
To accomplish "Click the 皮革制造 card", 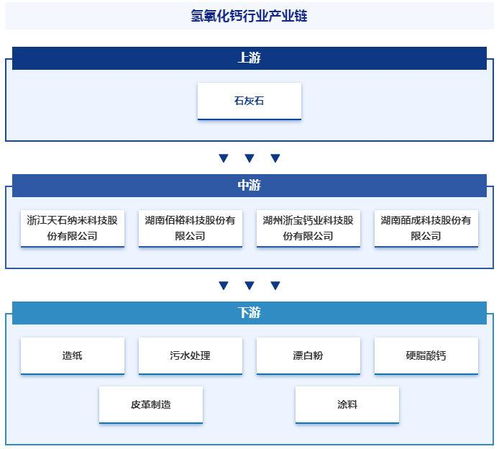I will click(151, 405).
